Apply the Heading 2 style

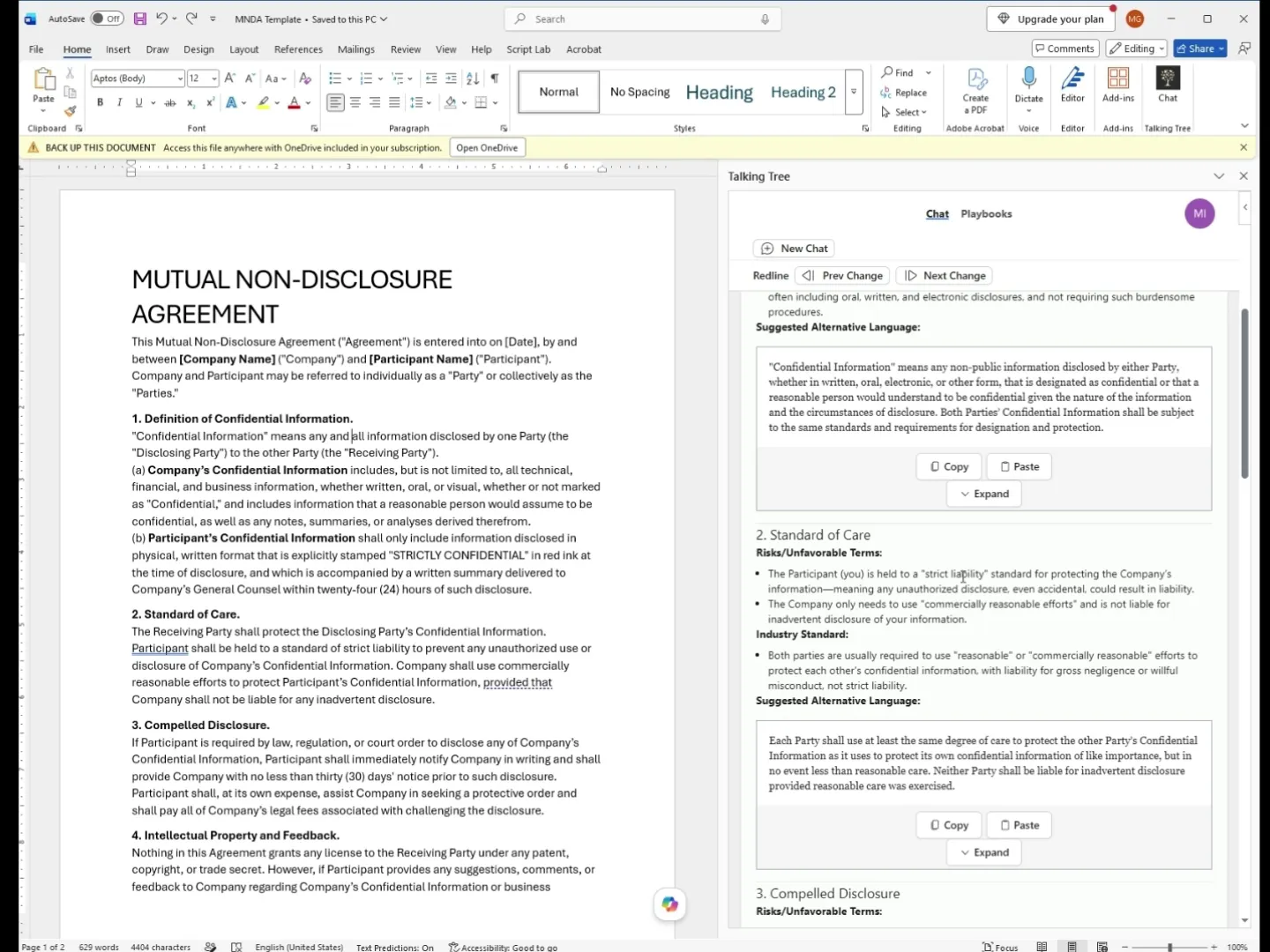[x=803, y=92]
